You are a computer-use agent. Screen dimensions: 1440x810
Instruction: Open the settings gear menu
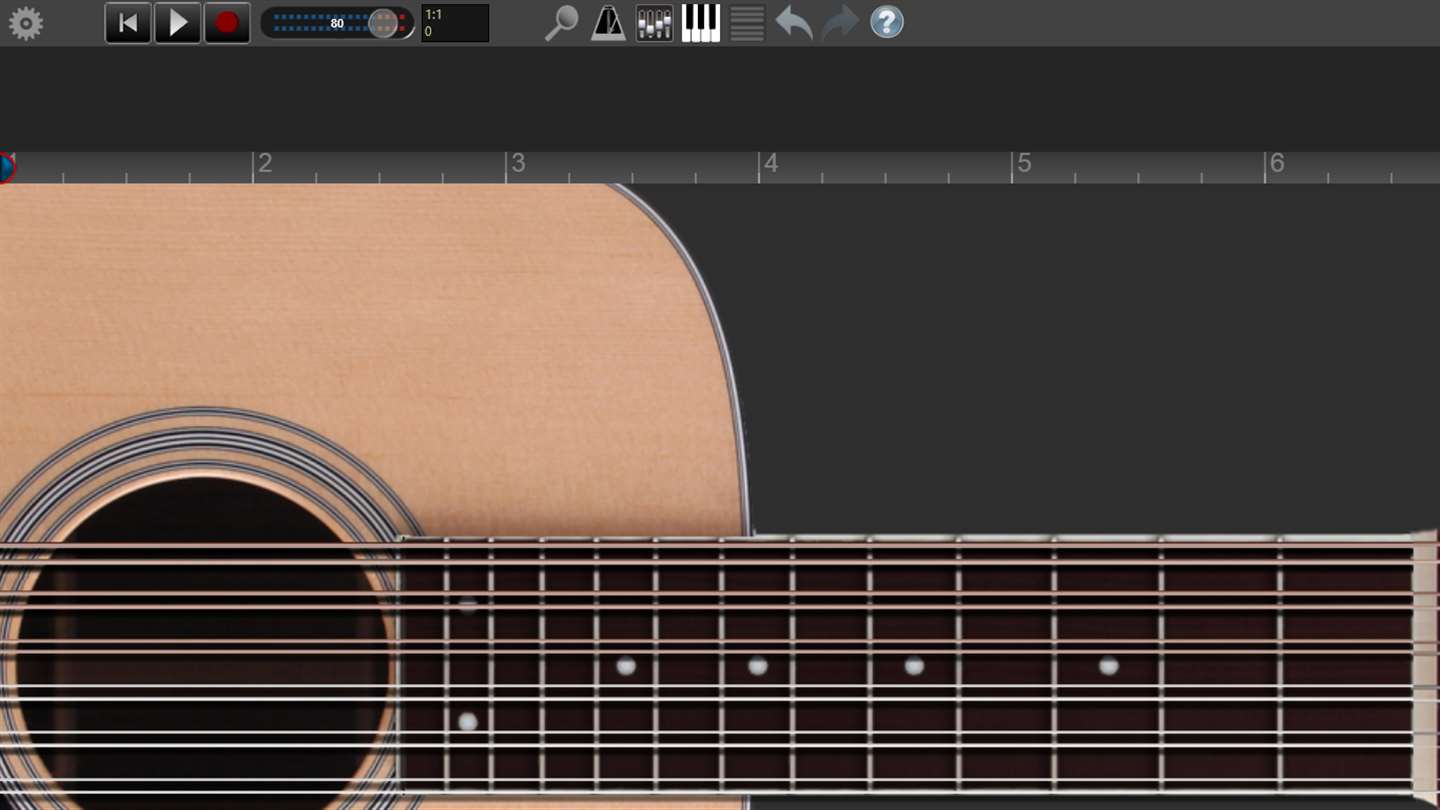25,23
